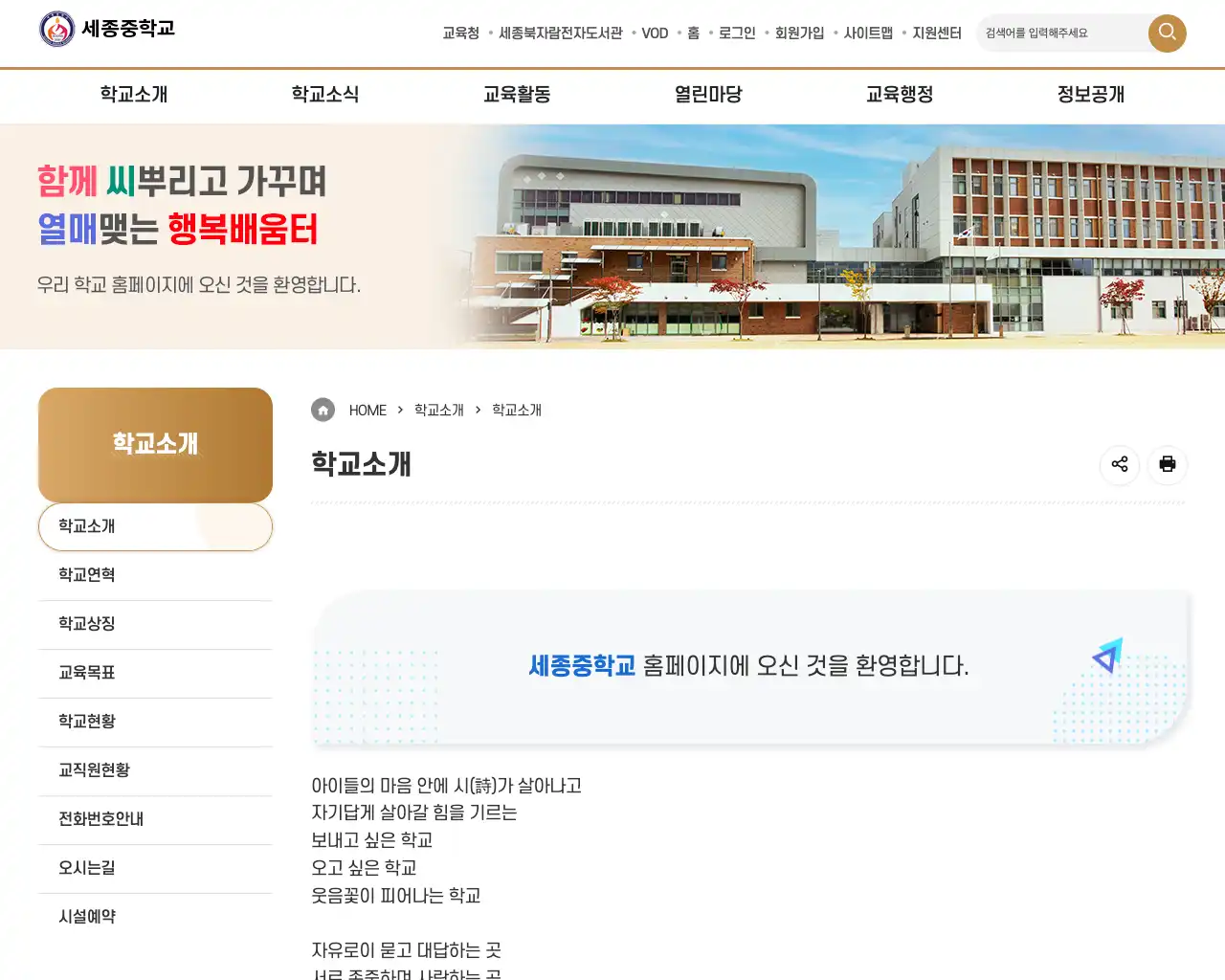Open the VOD link
Image resolution: width=1225 pixels, height=980 pixels.
point(655,33)
